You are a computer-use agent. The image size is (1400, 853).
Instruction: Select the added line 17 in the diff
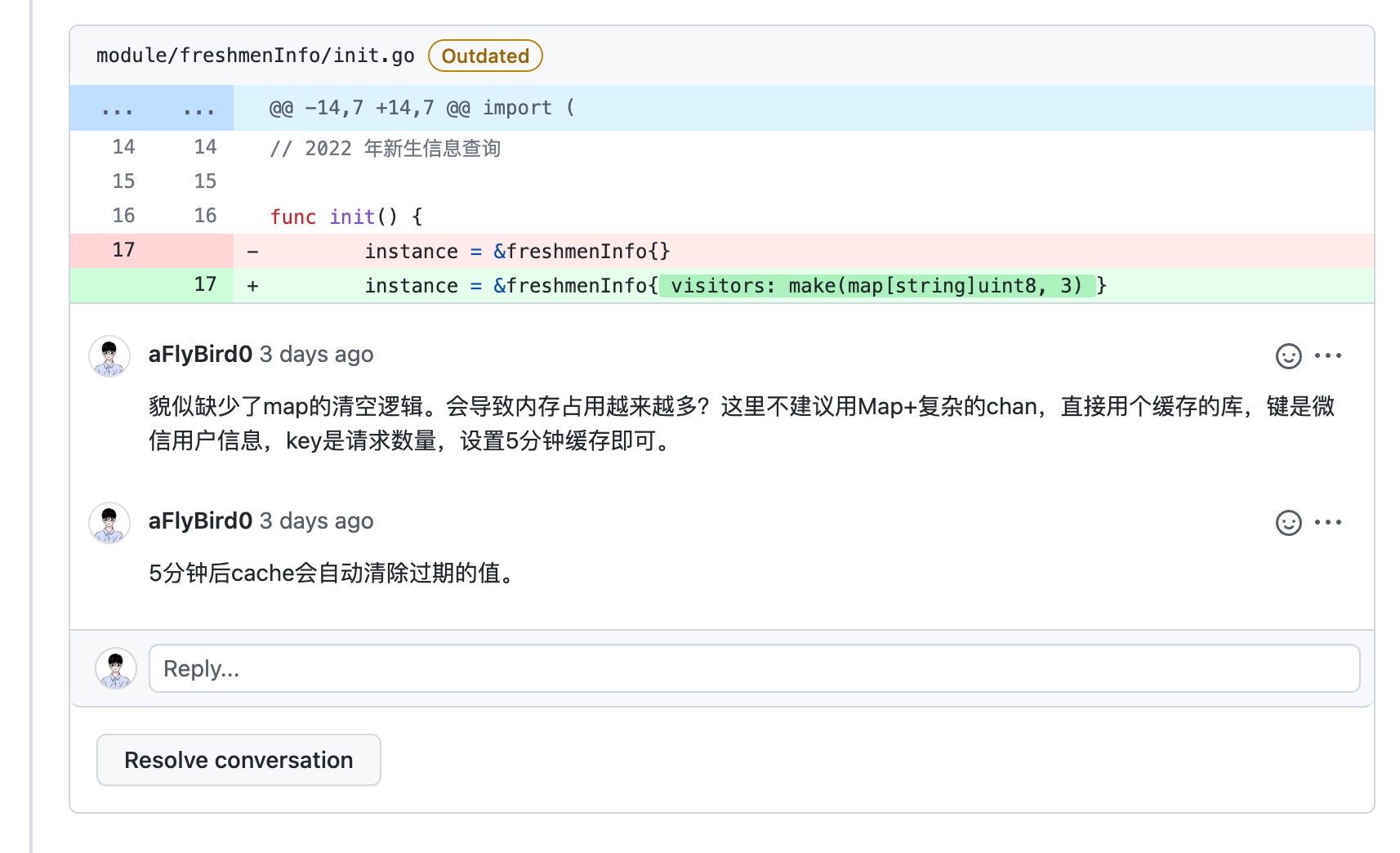tap(205, 284)
